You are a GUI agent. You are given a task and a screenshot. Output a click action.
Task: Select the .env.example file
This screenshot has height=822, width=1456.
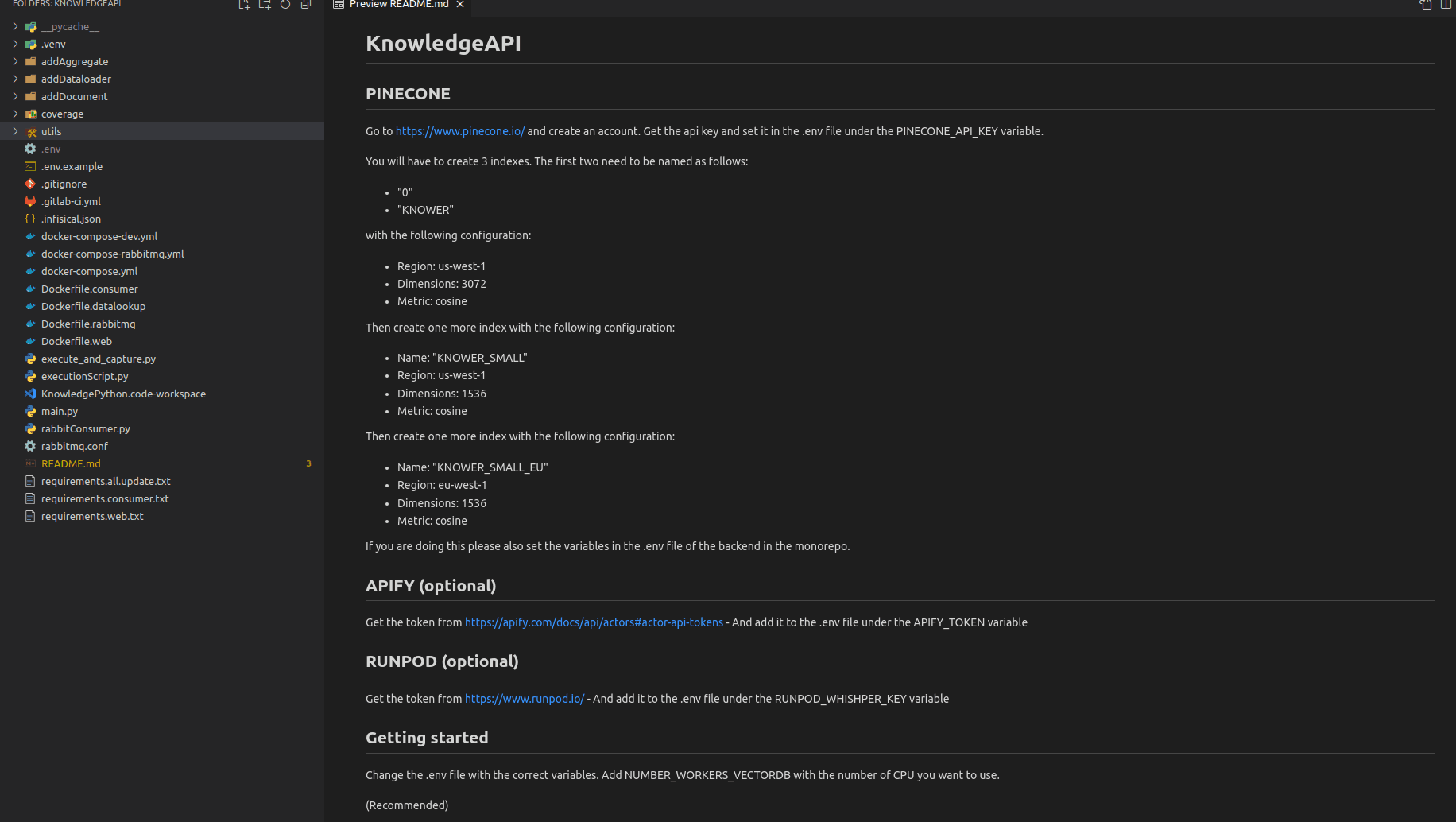(72, 166)
